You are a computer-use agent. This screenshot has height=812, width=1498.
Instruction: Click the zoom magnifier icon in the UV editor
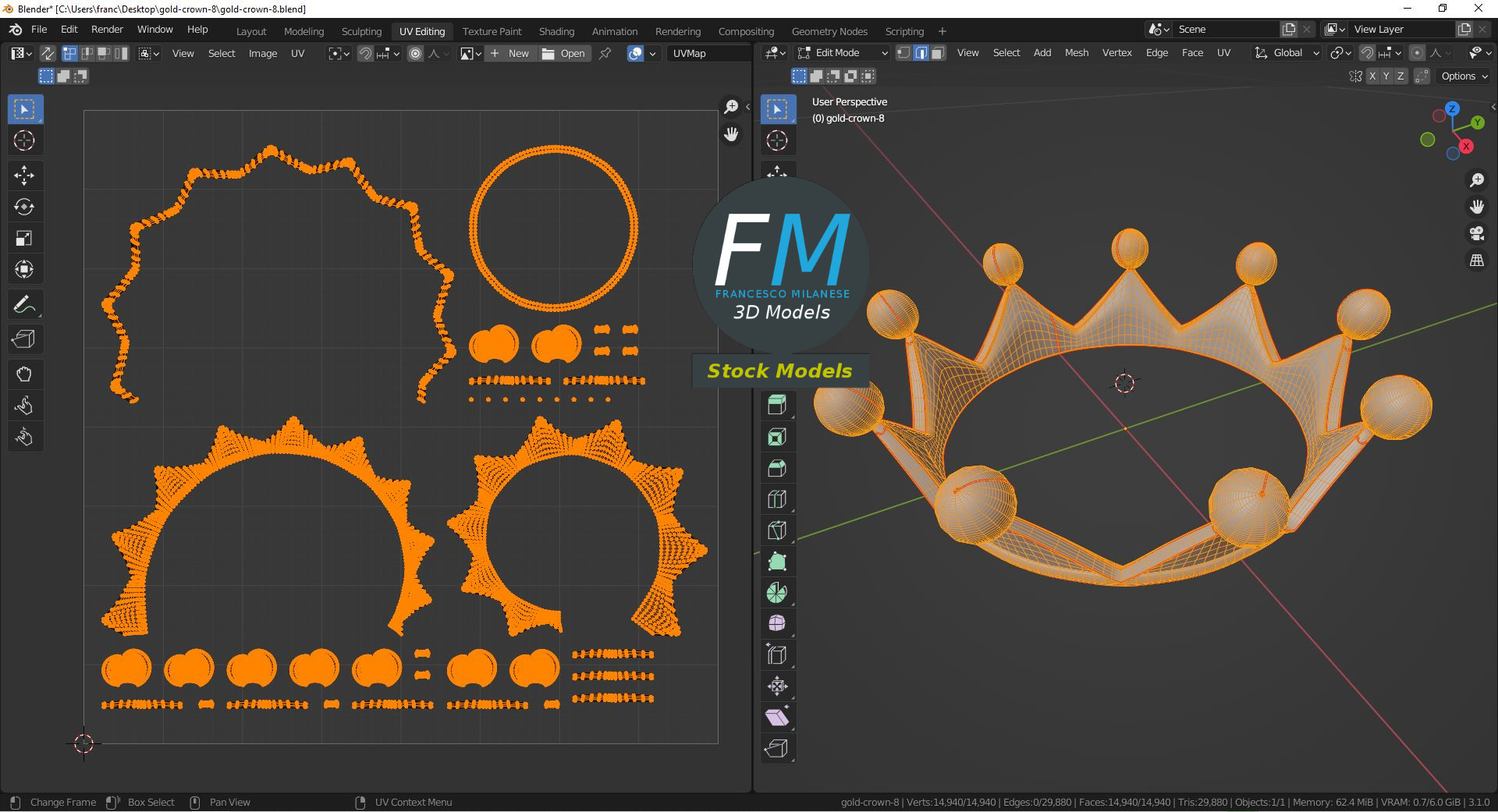tap(731, 106)
